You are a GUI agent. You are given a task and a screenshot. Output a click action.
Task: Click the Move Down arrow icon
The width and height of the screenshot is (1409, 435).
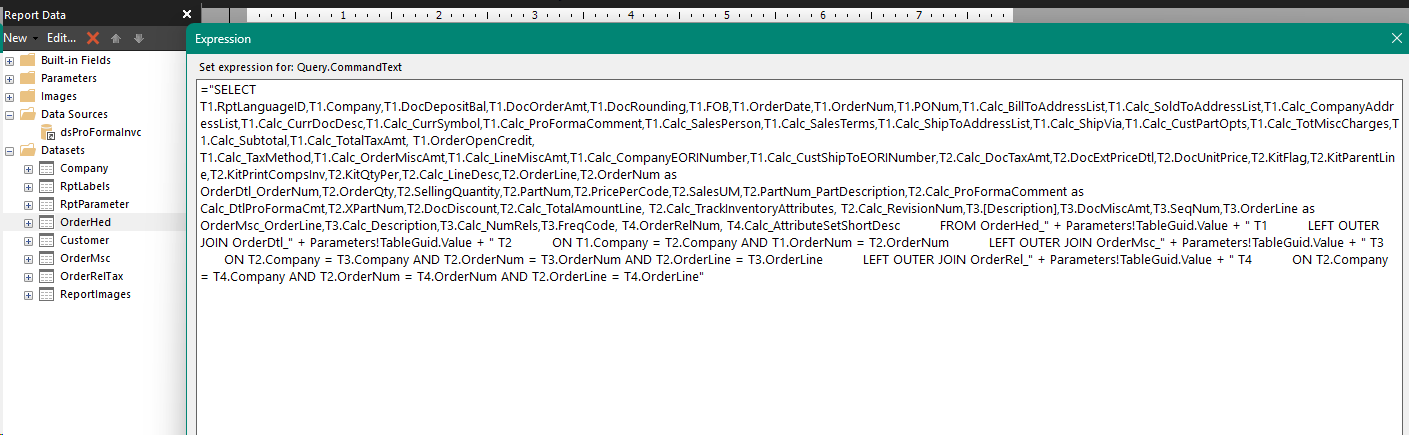(138, 38)
